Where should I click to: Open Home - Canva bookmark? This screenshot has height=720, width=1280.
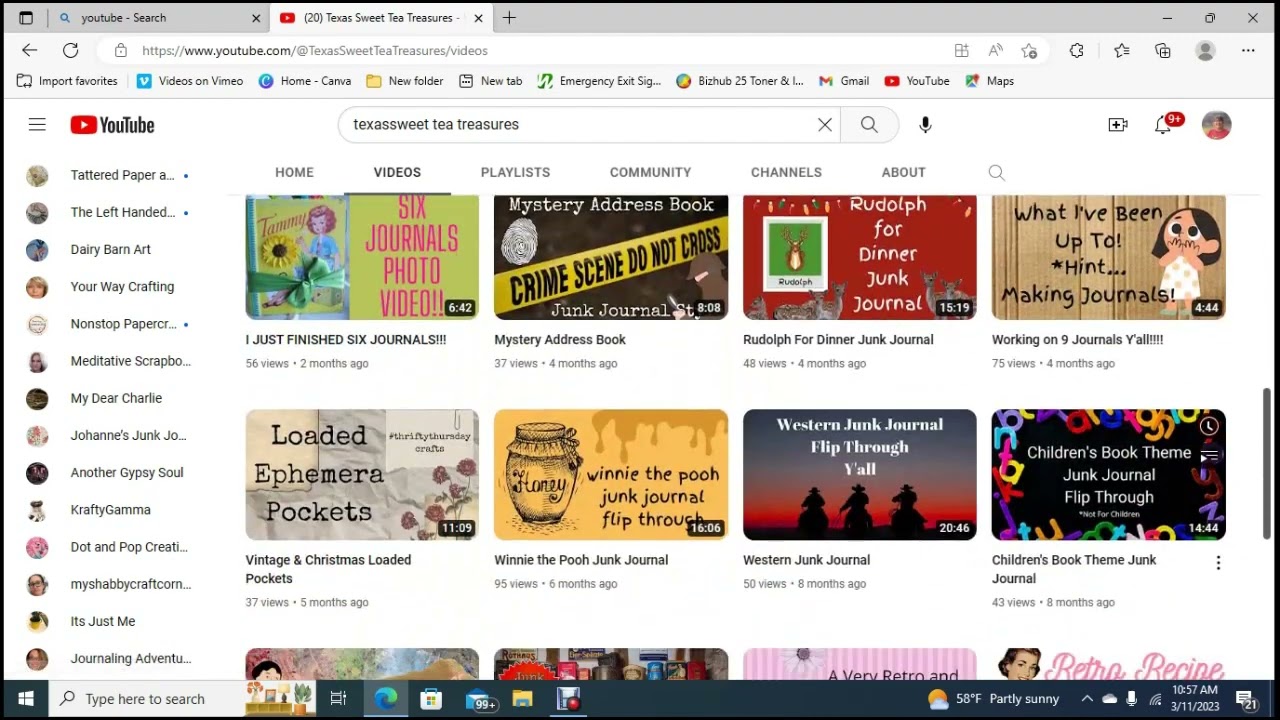305,81
